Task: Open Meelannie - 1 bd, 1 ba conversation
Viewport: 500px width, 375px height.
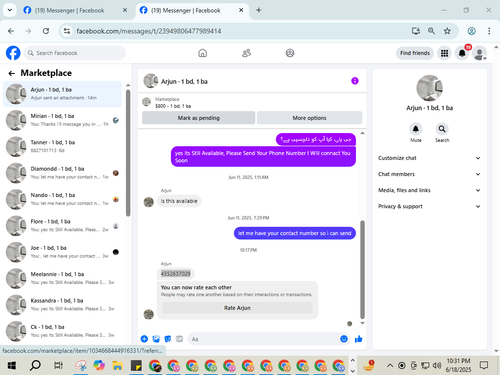Action: (62, 278)
